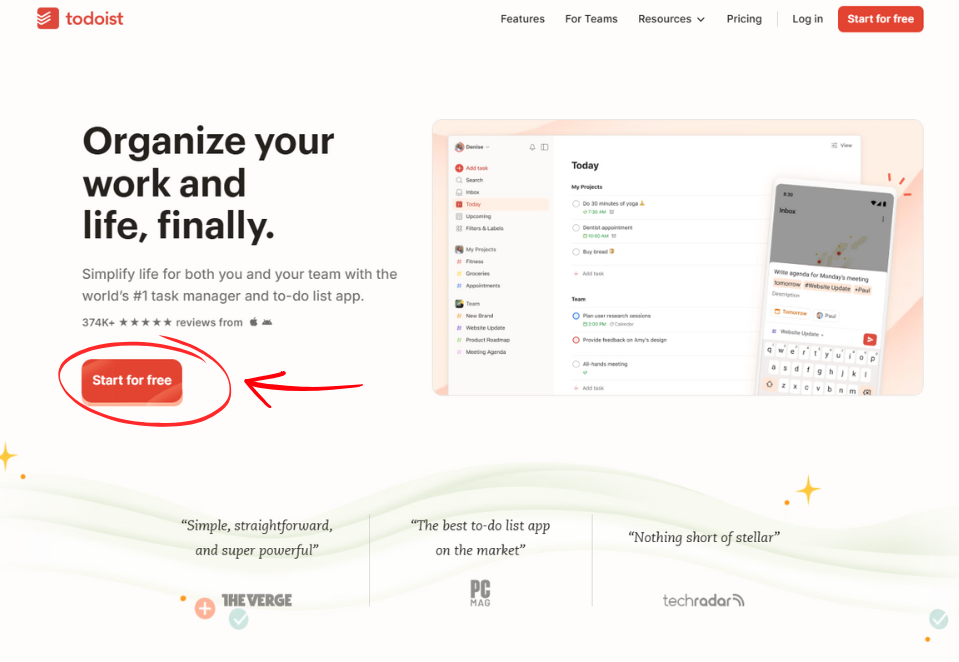Collapse My Projects section in sidebar

[x=476, y=249]
